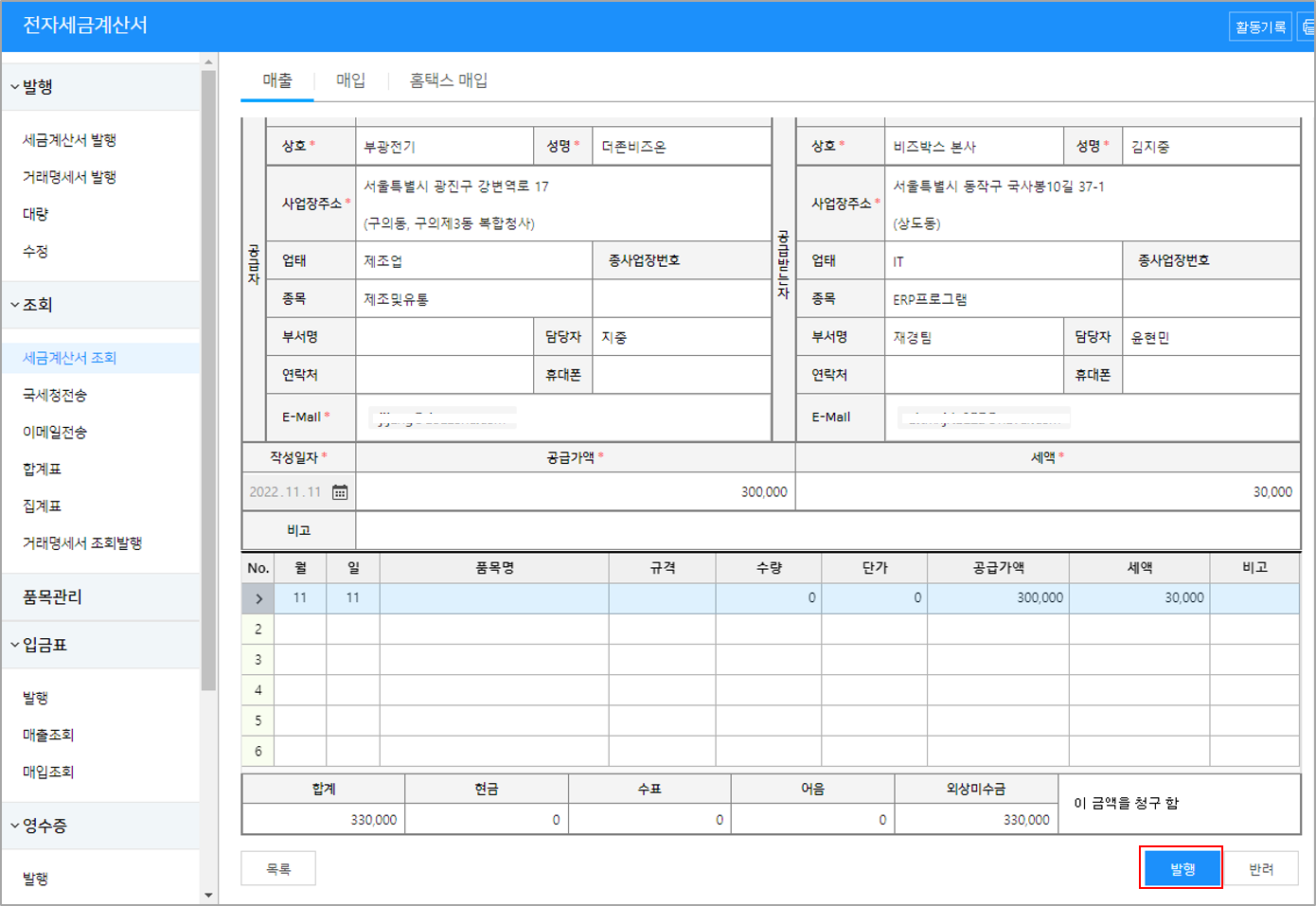Click the icon right of 활동기록 button

(1307, 27)
